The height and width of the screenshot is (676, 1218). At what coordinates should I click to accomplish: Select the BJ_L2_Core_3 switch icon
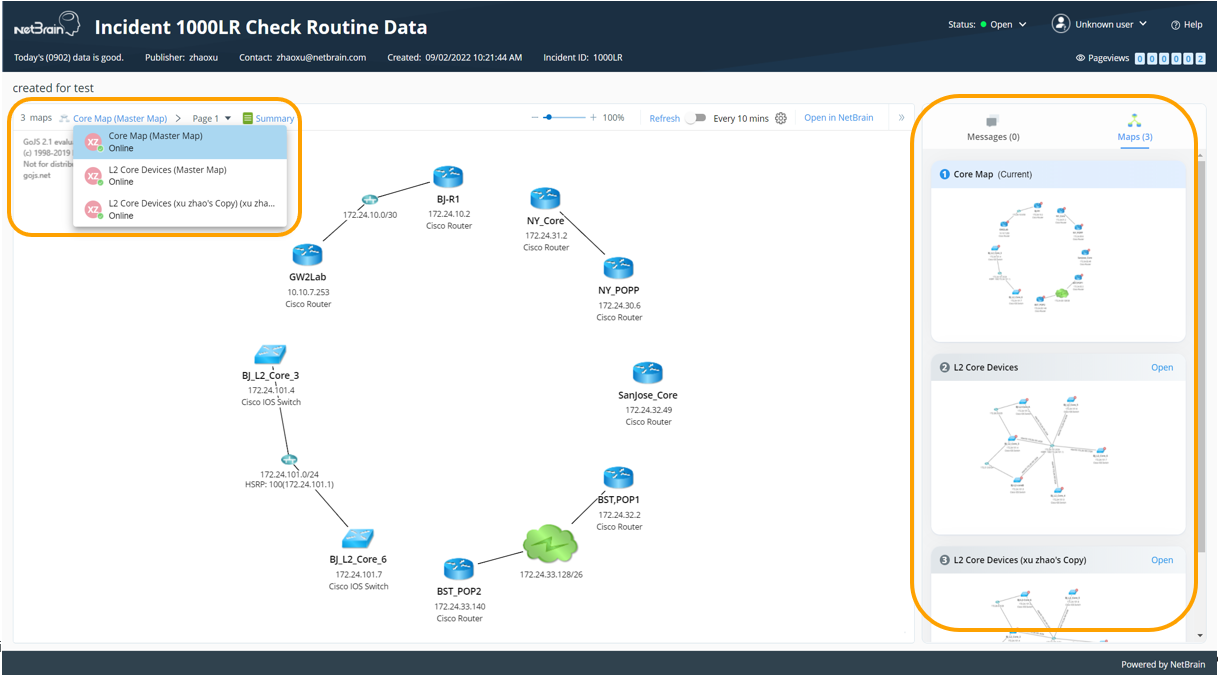270,354
